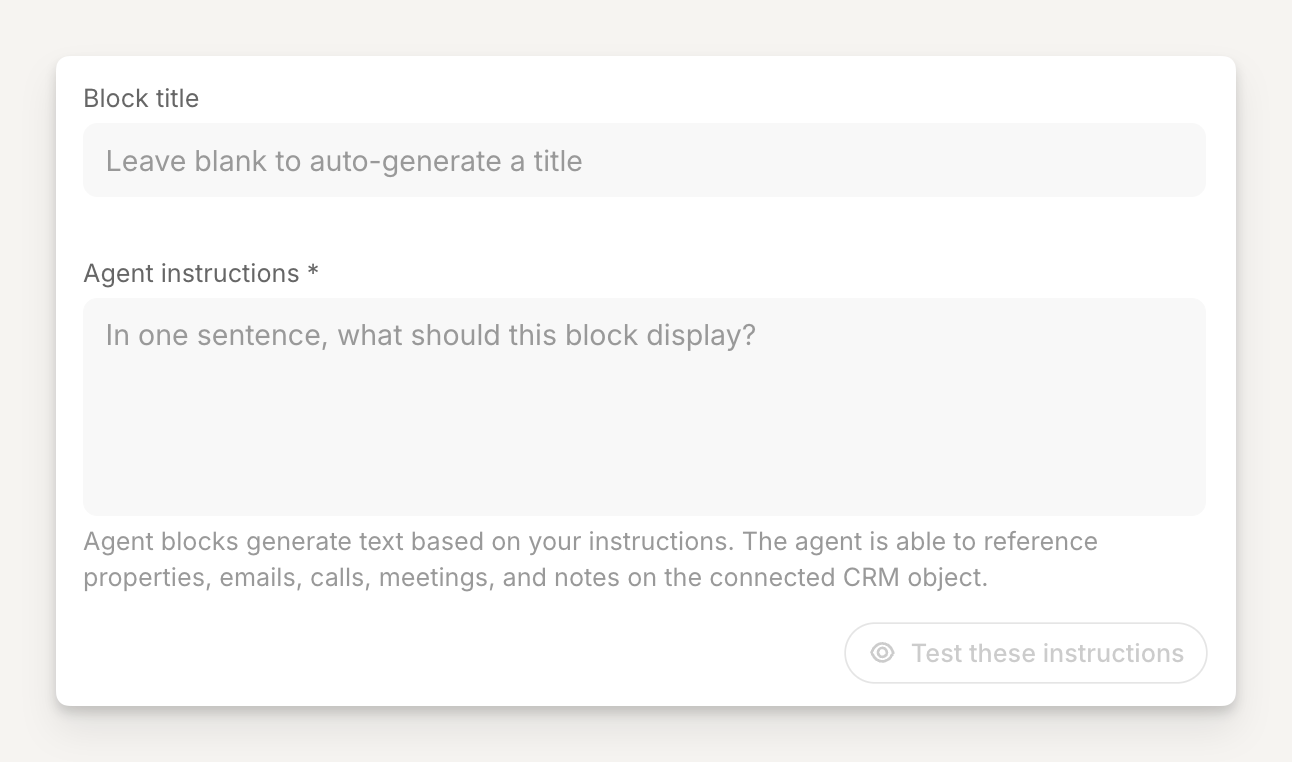Click the white card space left of Test button
Screen dimensions: 1292x762
(x=450, y=653)
